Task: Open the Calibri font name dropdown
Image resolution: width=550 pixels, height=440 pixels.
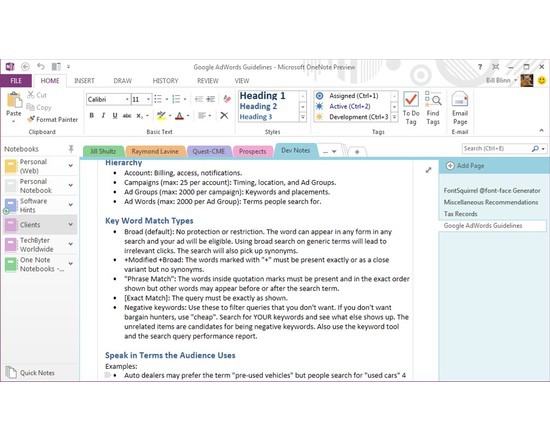Action: [x=127, y=100]
